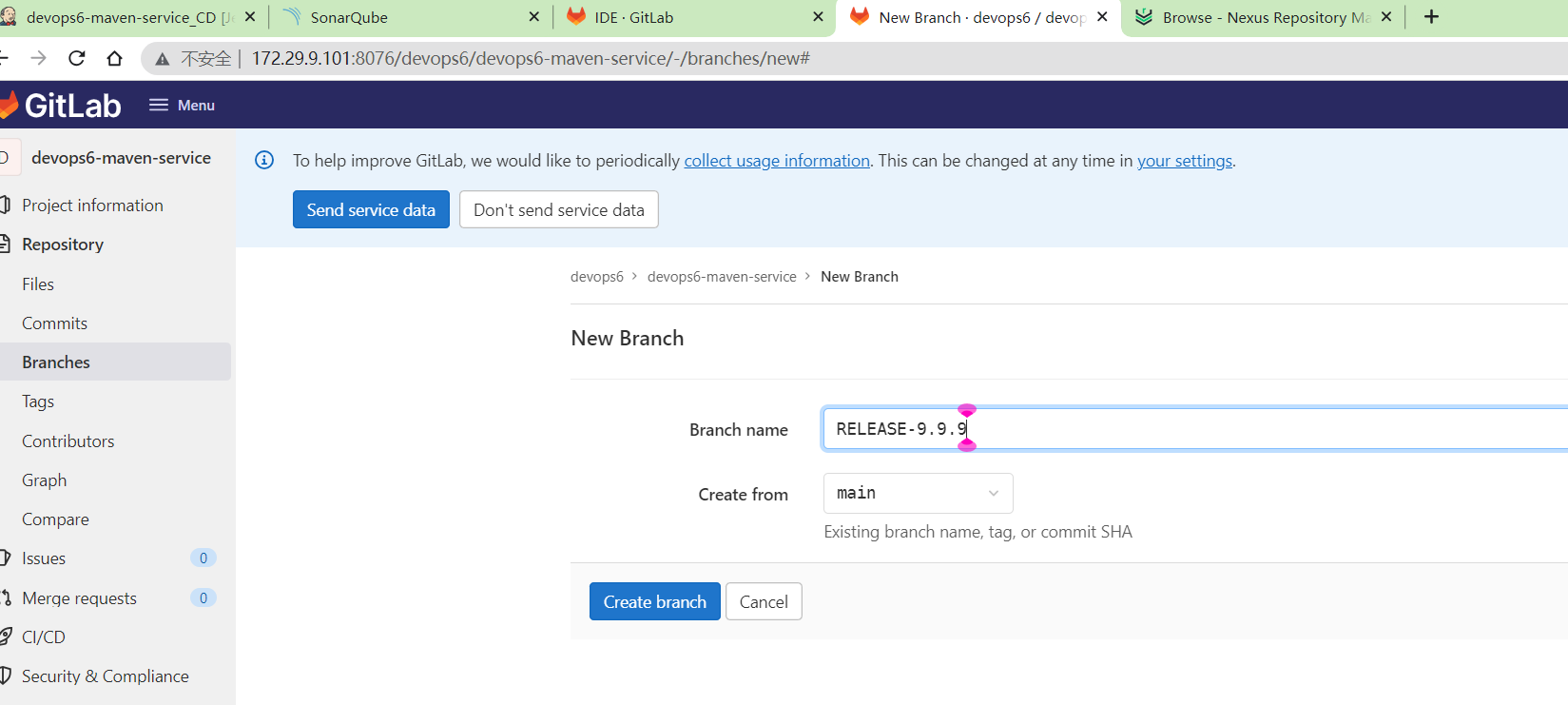
Task: Click the info icon in the usage banner
Action: point(264,160)
